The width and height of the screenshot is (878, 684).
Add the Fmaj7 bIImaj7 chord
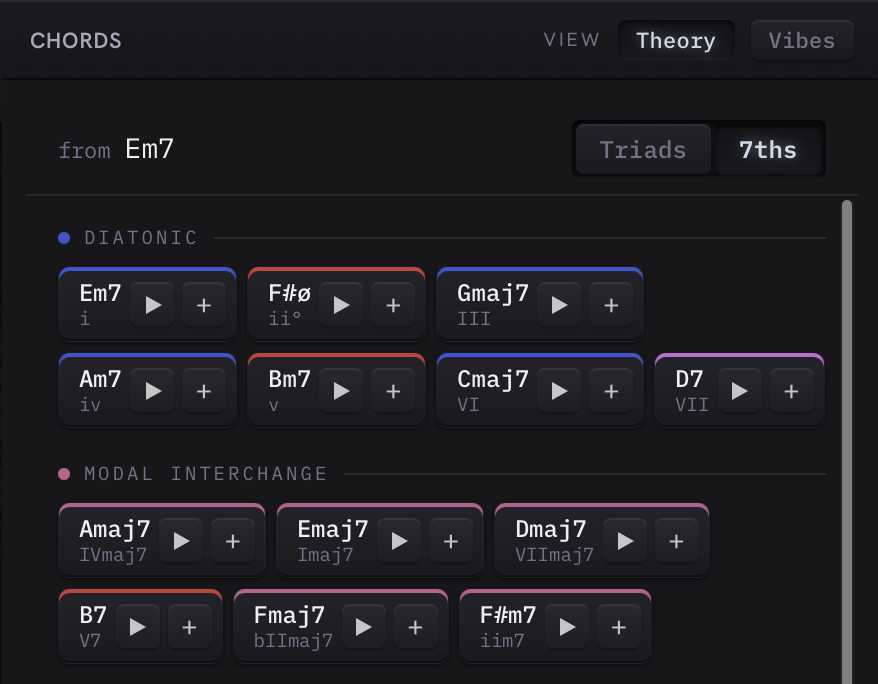coord(415,627)
